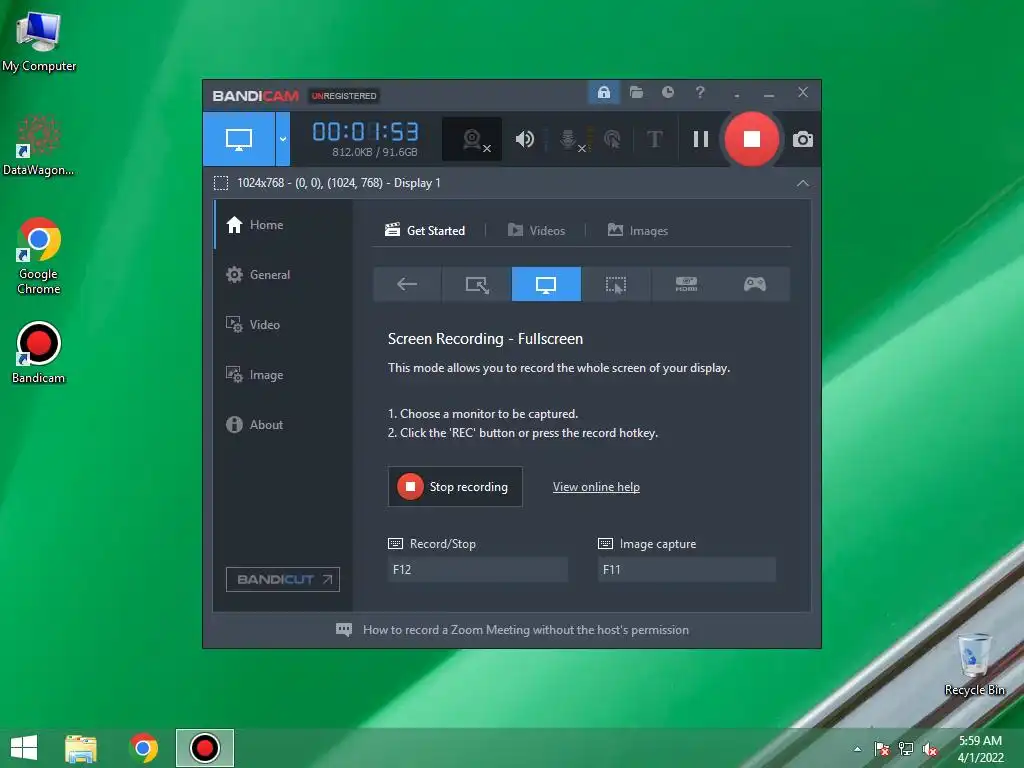Collapse the panel with the chevron arrow
The image size is (1024, 768).
(x=803, y=184)
